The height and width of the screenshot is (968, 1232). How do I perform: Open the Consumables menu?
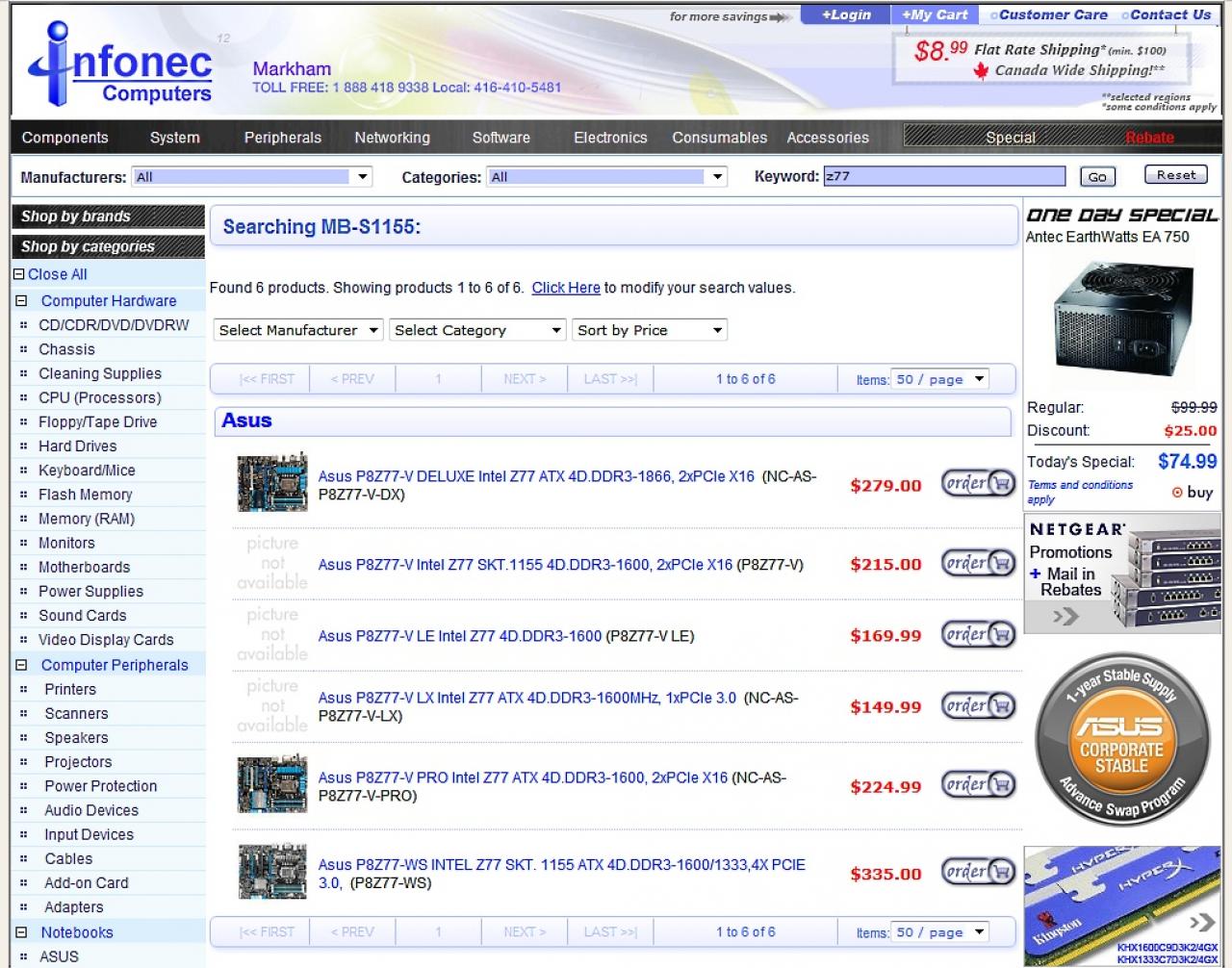click(x=720, y=138)
